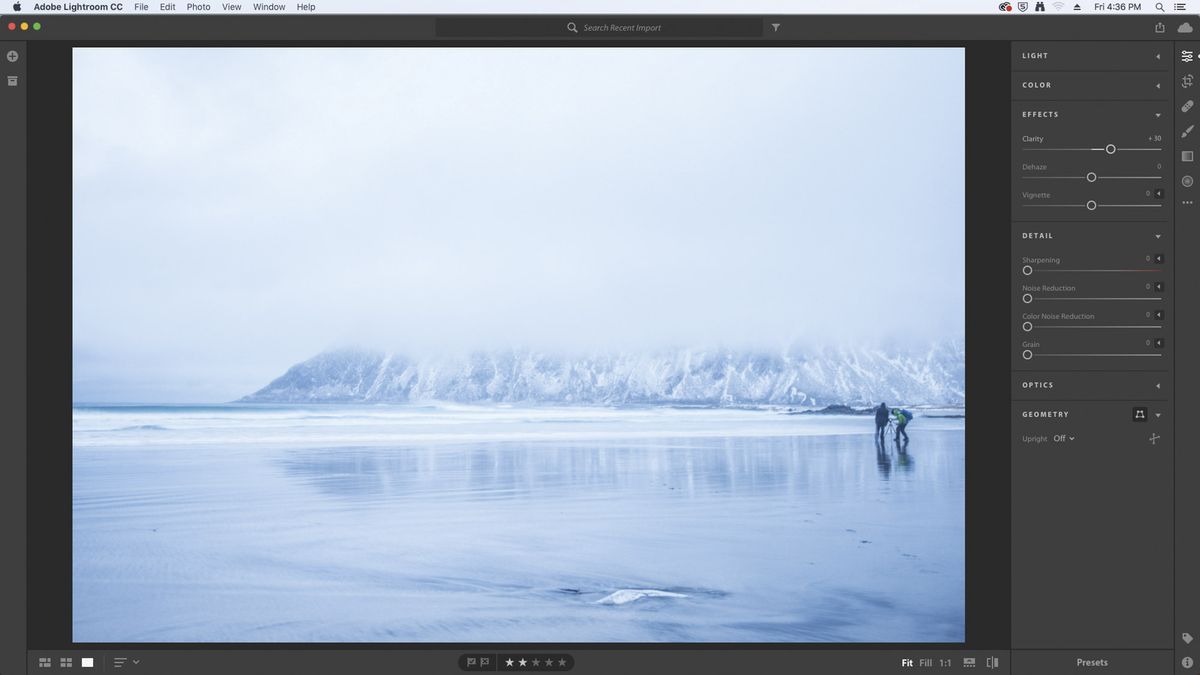Open the Upright dropdown in Geometry panel

click(x=1065, y=438)
